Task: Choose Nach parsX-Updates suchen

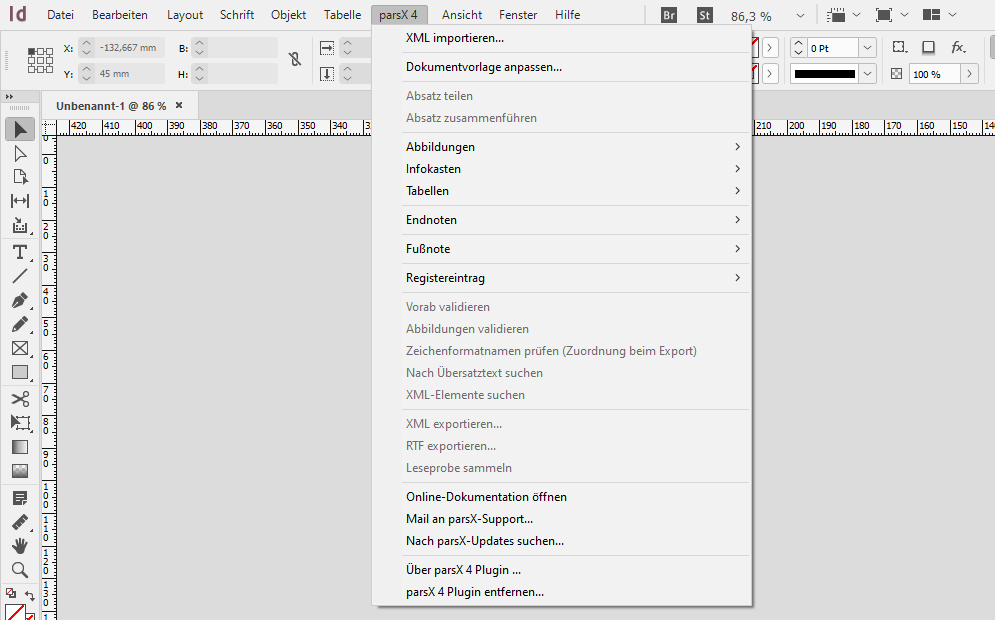Action: [x=575, y=541]
